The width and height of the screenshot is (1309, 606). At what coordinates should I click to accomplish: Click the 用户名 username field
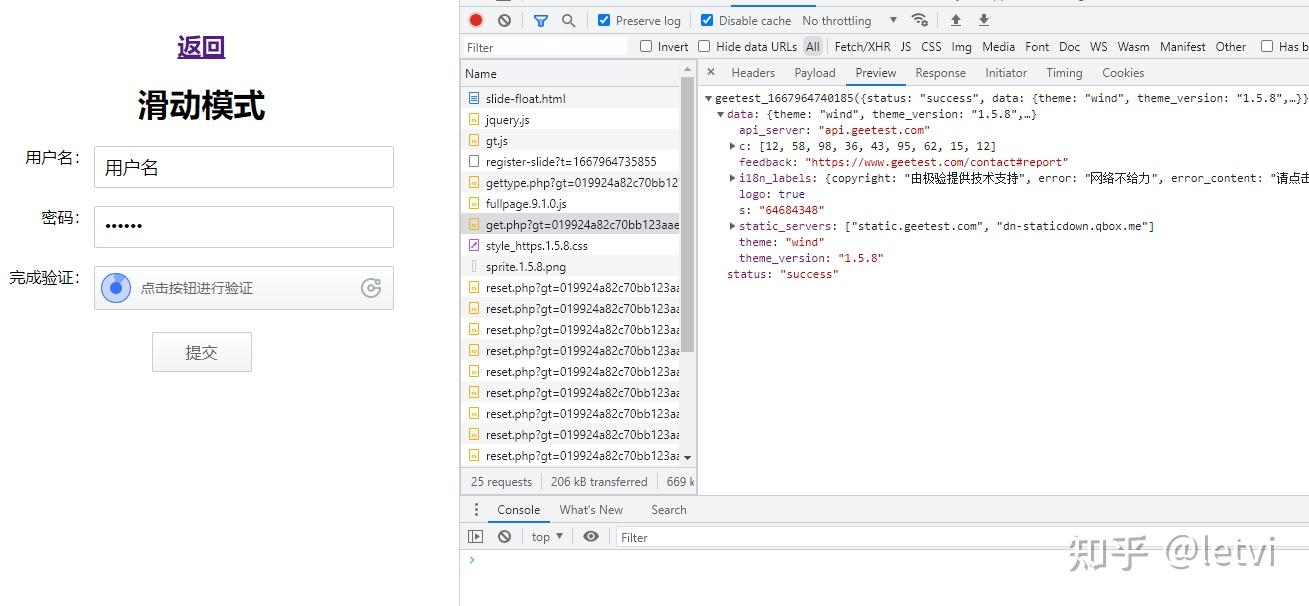(x=243, y=167)
